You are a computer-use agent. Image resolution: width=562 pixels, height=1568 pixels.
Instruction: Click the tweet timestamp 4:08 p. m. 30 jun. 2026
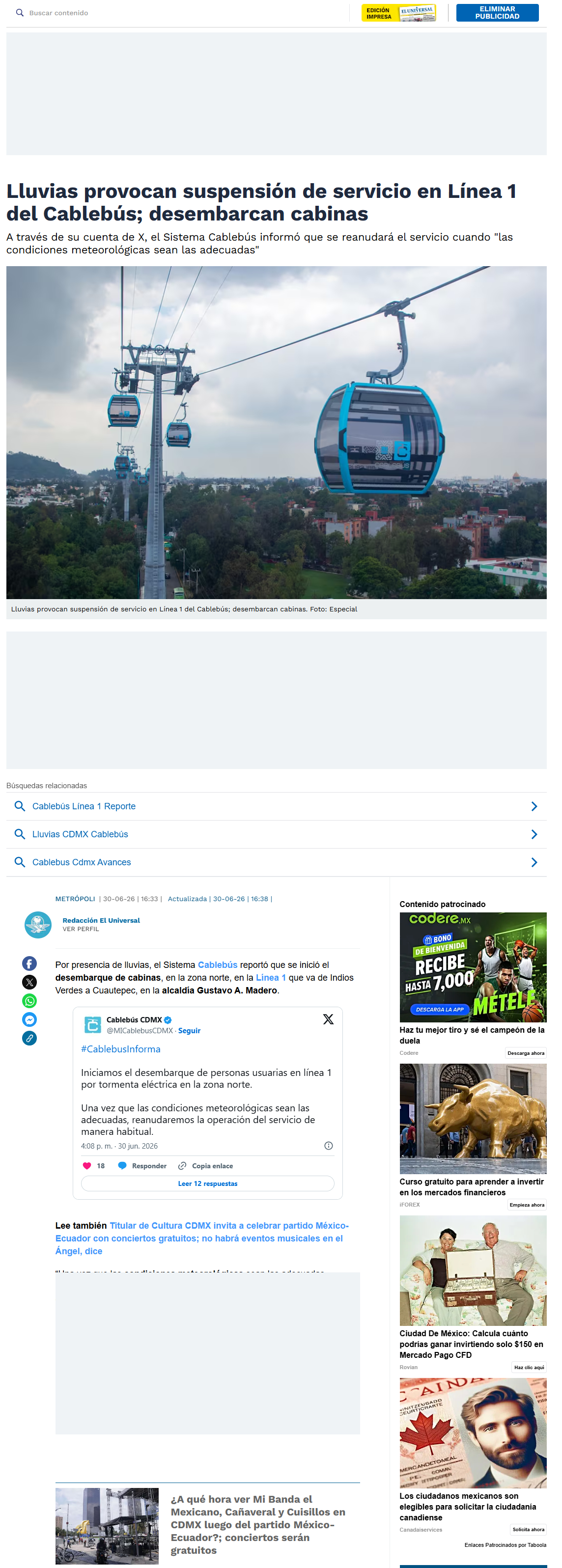pyautogui.click(x=119, y=1146)
